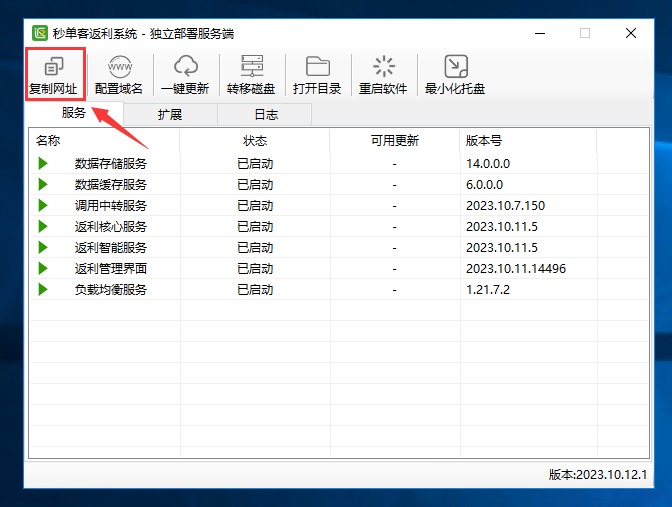Click the 可用更新 column header
Viewport: 672px width, 507px height.
(395, 141)
